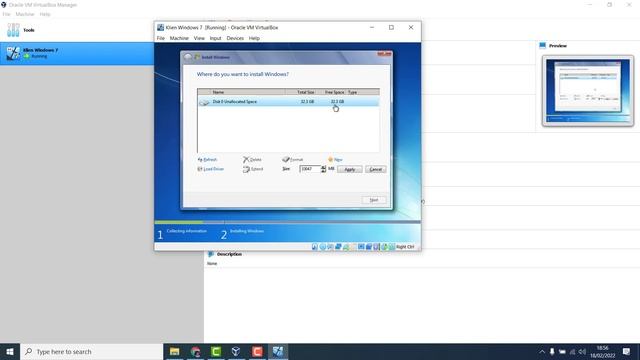Select Disk 0 Unallocated Space row

288,102
